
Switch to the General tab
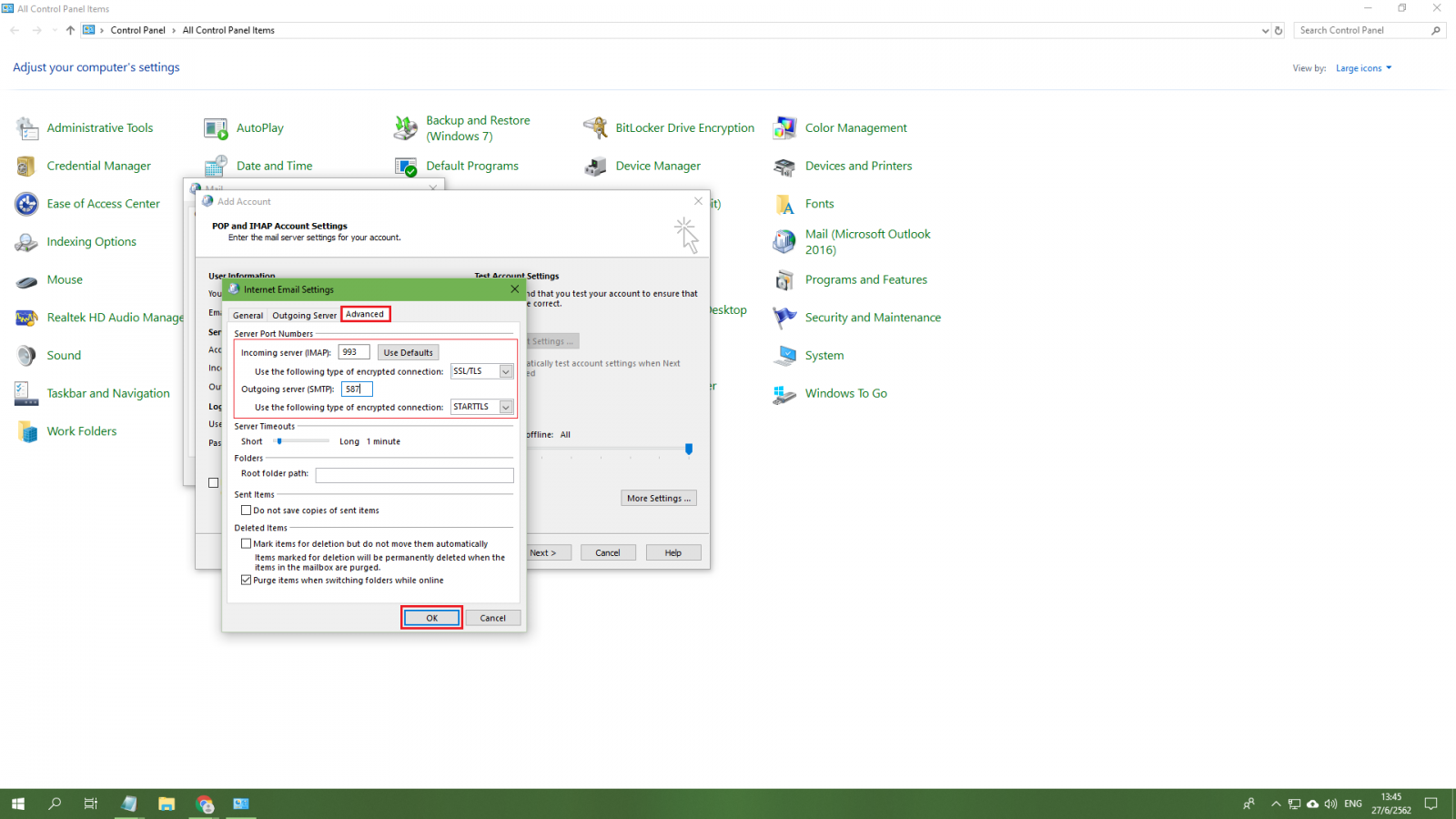[248, 316]
